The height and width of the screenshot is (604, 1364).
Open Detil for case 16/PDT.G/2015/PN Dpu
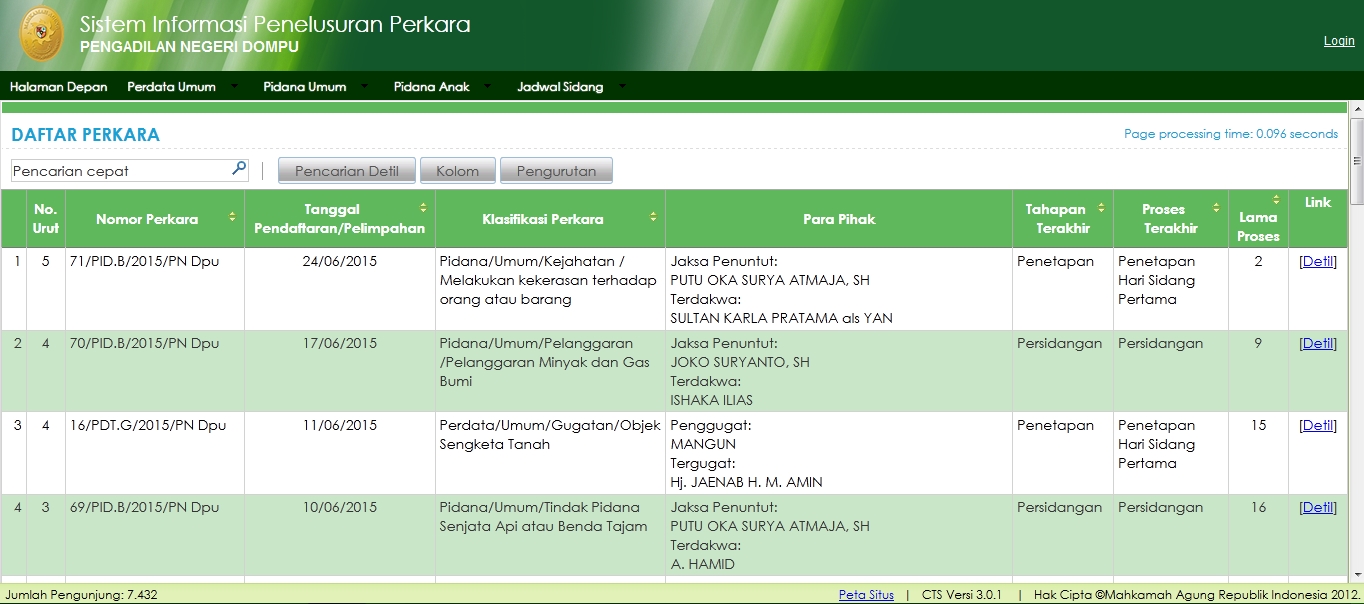pos(1318,425)
